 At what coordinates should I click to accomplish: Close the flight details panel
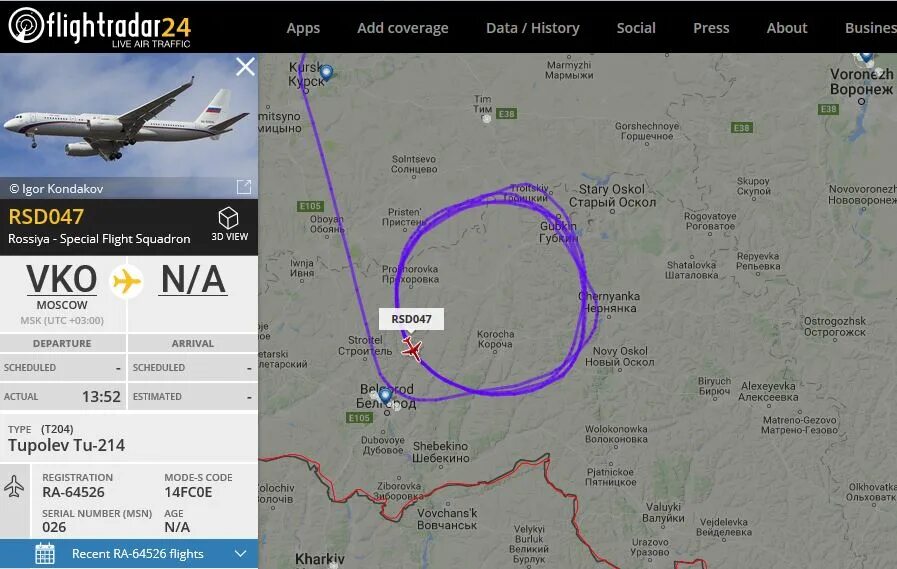point(245,67)
